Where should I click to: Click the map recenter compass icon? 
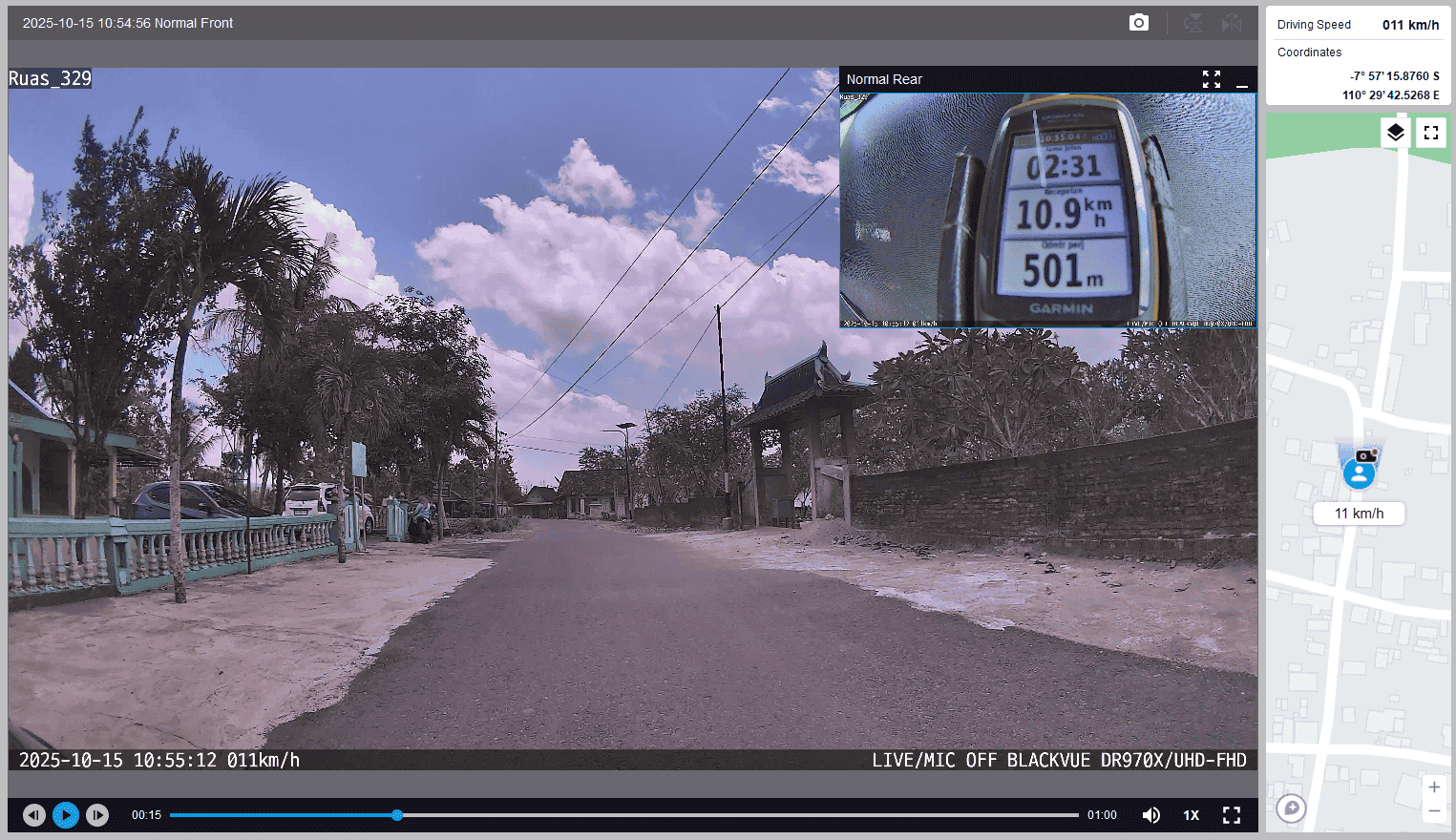click(x=1291, y=808)
